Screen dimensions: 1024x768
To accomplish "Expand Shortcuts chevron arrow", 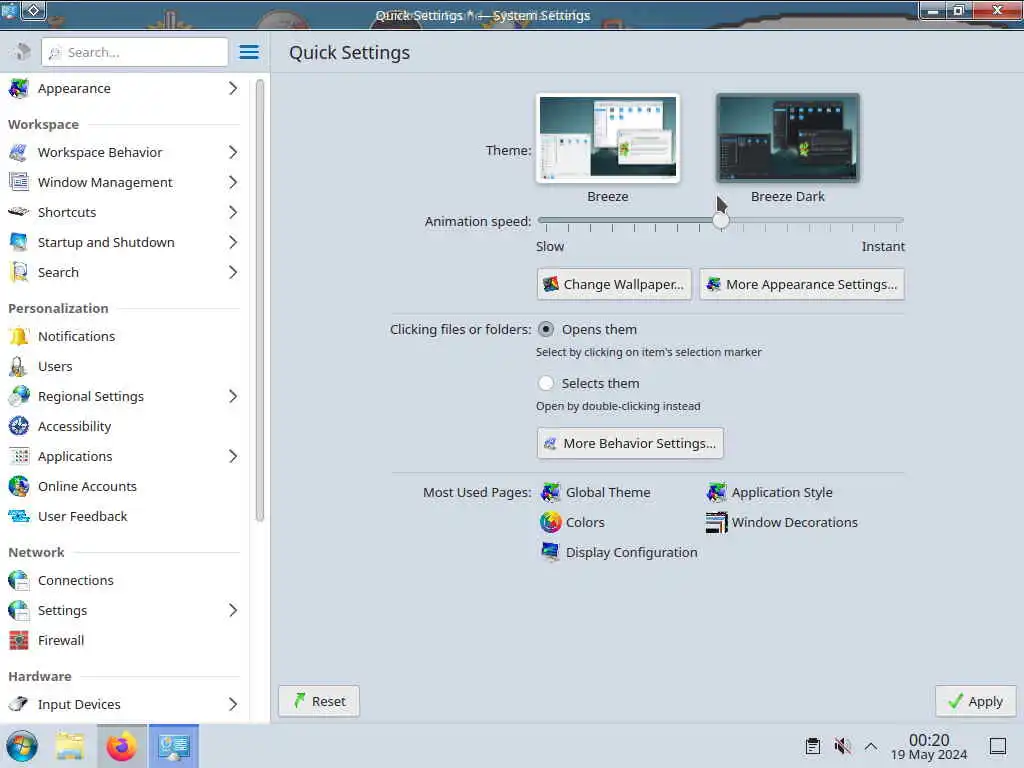I will 233,212.
